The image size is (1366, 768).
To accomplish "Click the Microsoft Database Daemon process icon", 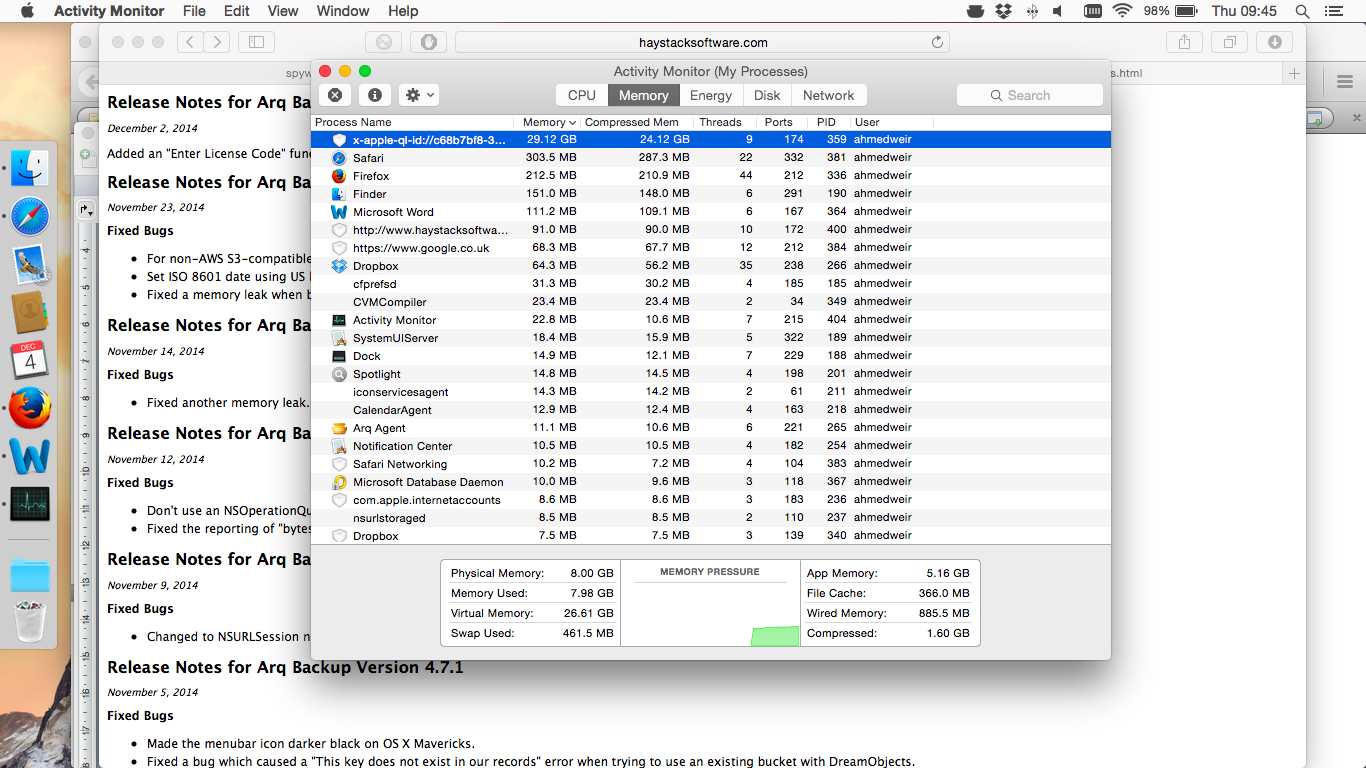I will 339,482.
